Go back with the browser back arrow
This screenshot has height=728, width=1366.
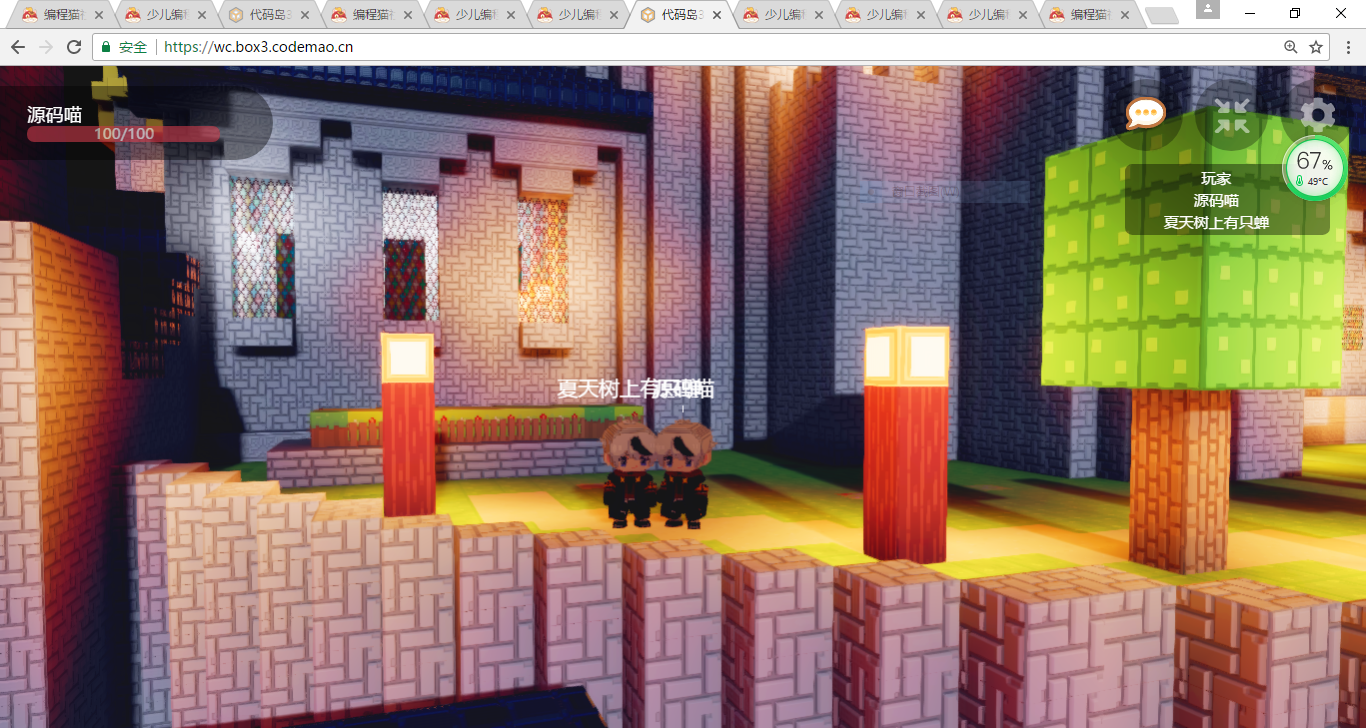click(x=18, y=47)
